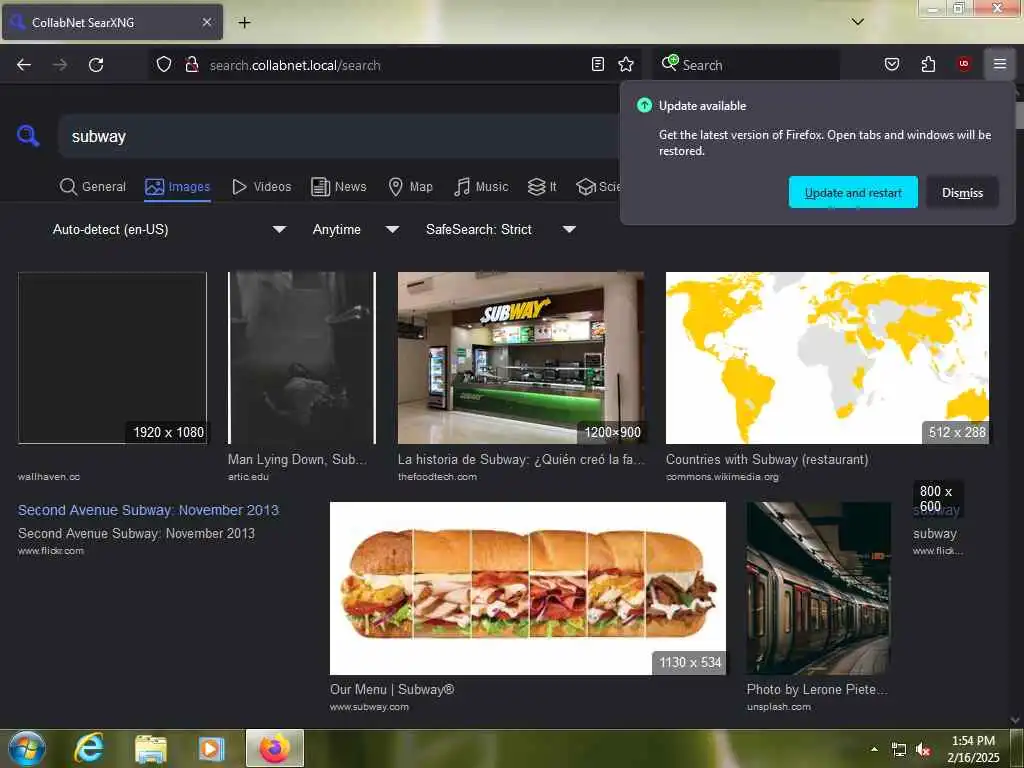Open the News search tab

(x=339, y=187)
